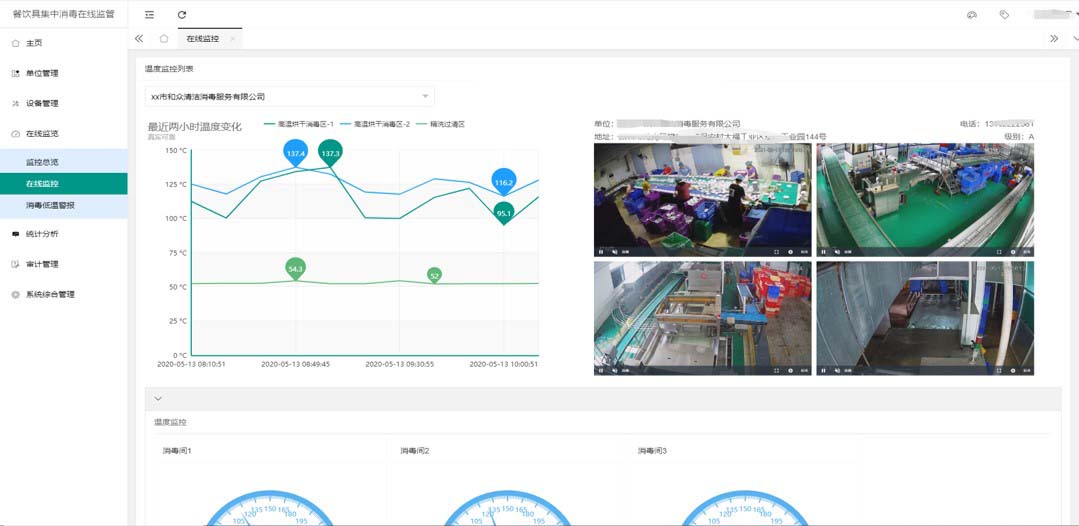Click the tag icon in the header
The image size is (1079, 526).
1004,14
